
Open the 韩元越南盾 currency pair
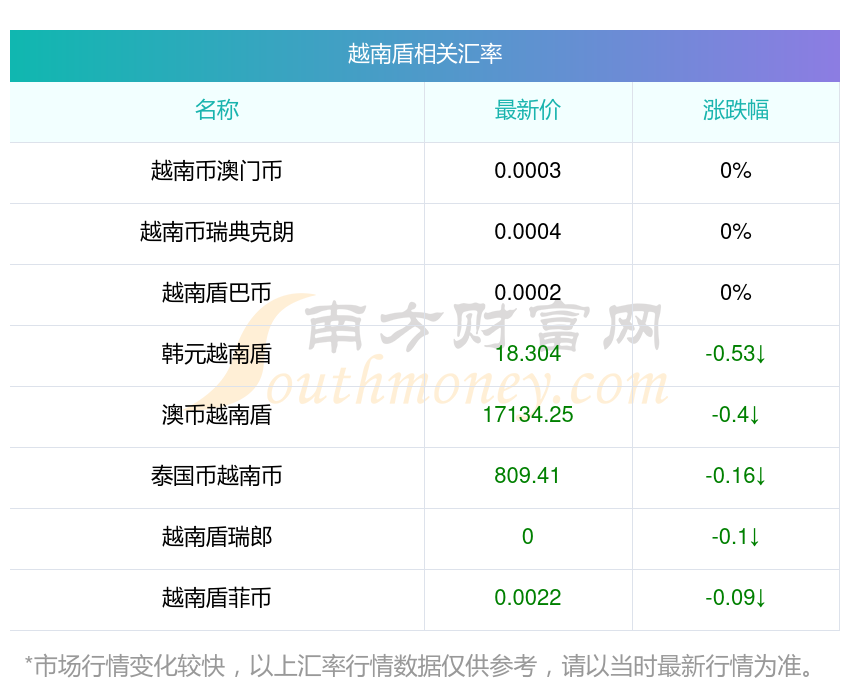tap(217, 354)
